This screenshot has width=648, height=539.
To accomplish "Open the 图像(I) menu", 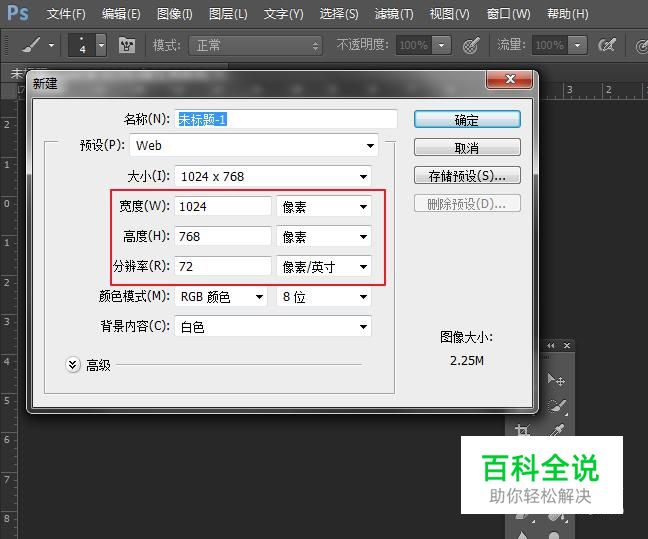I will point(174,14).
